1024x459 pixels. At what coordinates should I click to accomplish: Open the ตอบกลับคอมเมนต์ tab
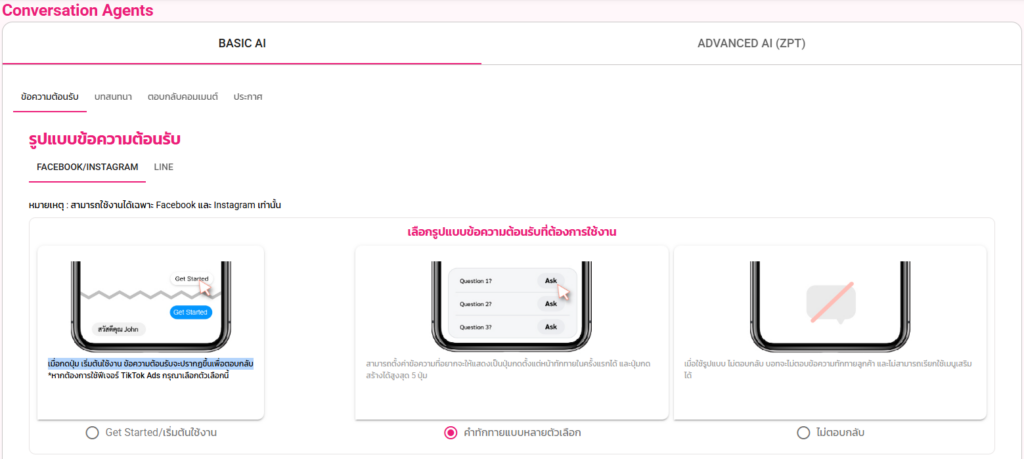tap(182, 96)
